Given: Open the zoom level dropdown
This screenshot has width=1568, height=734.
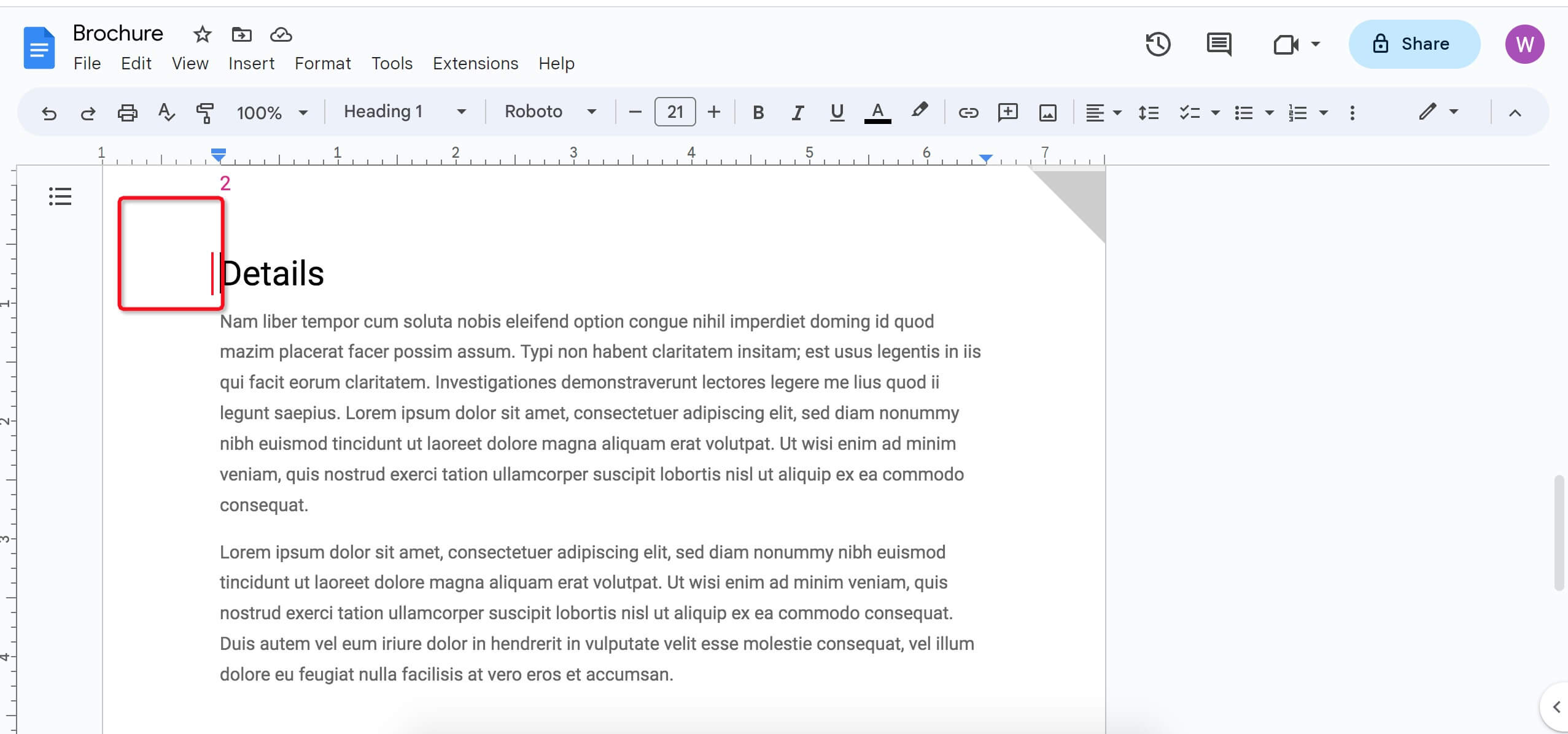Looking at the screenshot, I should (273, 112).
